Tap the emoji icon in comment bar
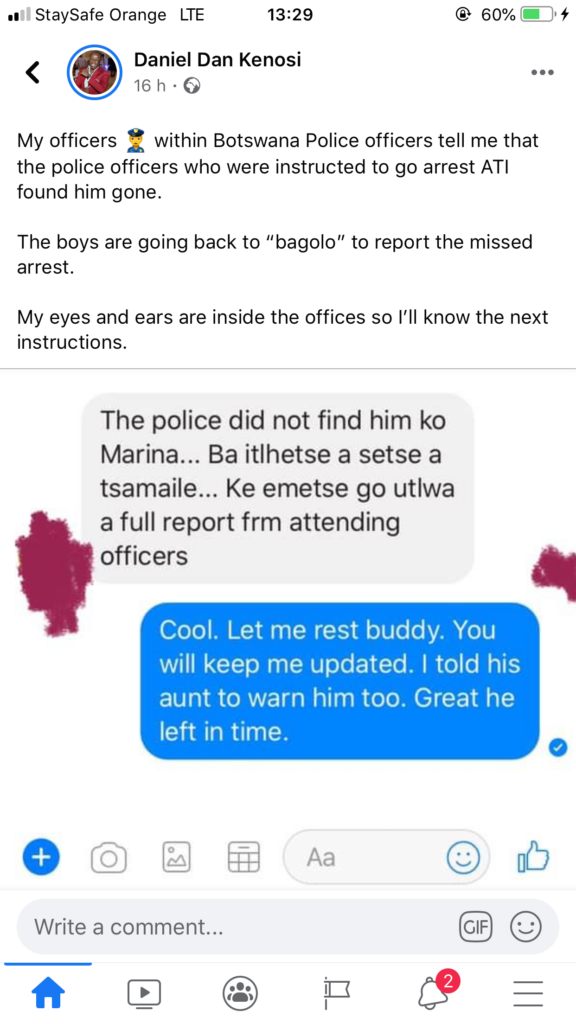The image size is (576, 1024). [526, 927]
